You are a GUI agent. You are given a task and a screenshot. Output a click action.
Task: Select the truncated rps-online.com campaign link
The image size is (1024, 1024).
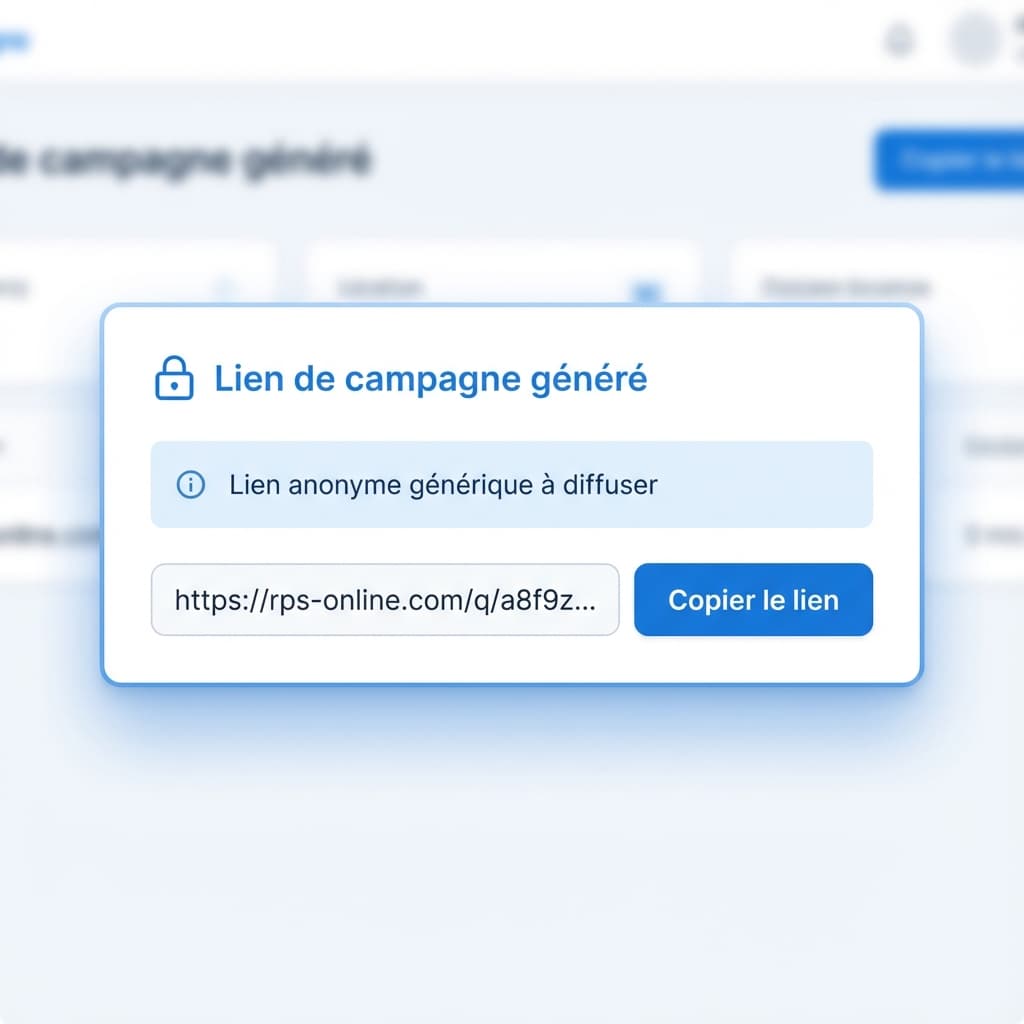point(385,600)
